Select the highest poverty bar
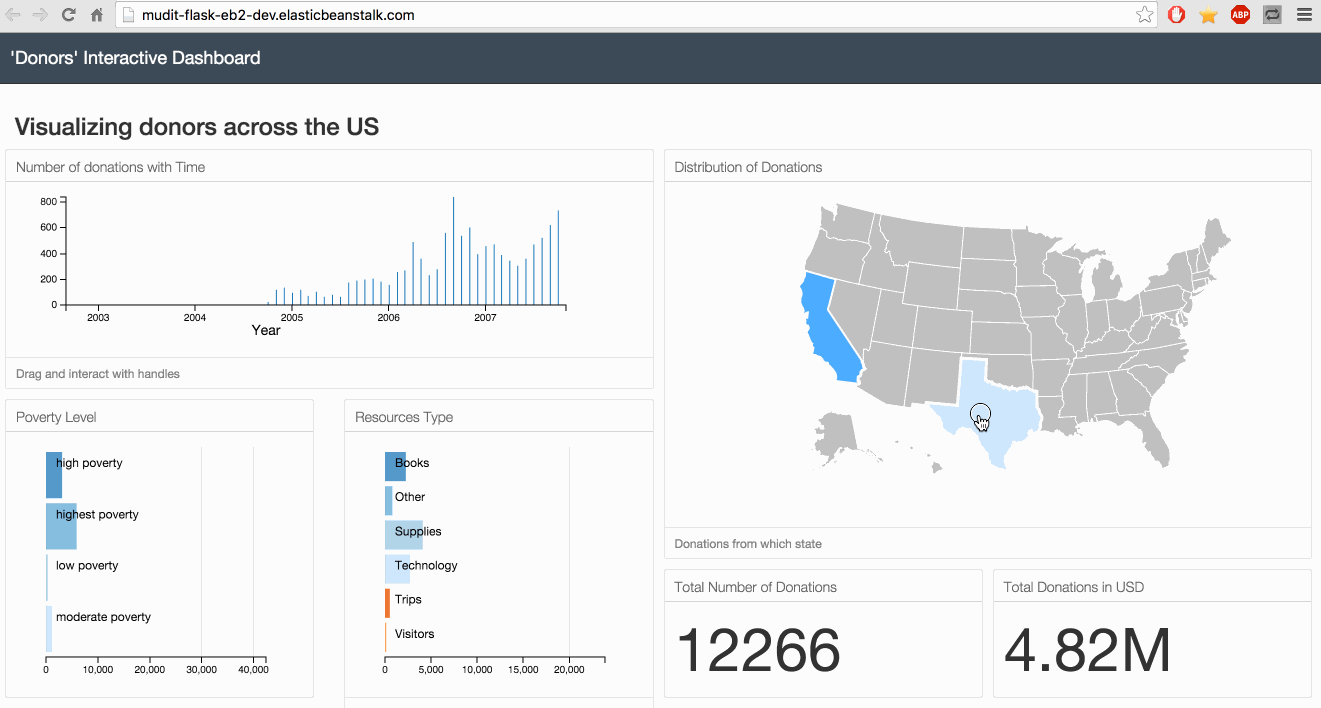The width and height of the screenshot is (1321, 708). click(x=61, y=526)
